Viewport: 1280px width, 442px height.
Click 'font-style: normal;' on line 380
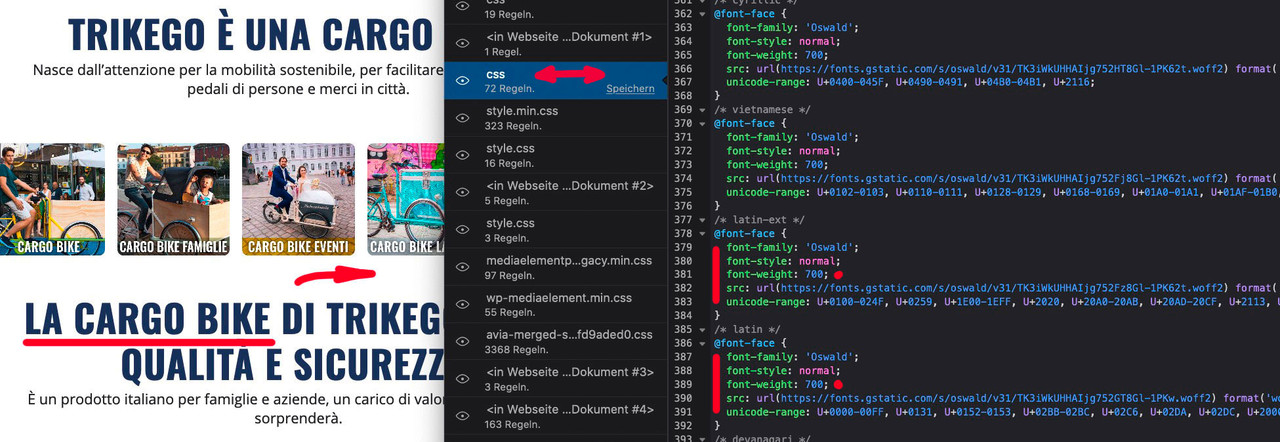[x=784, y=261]
